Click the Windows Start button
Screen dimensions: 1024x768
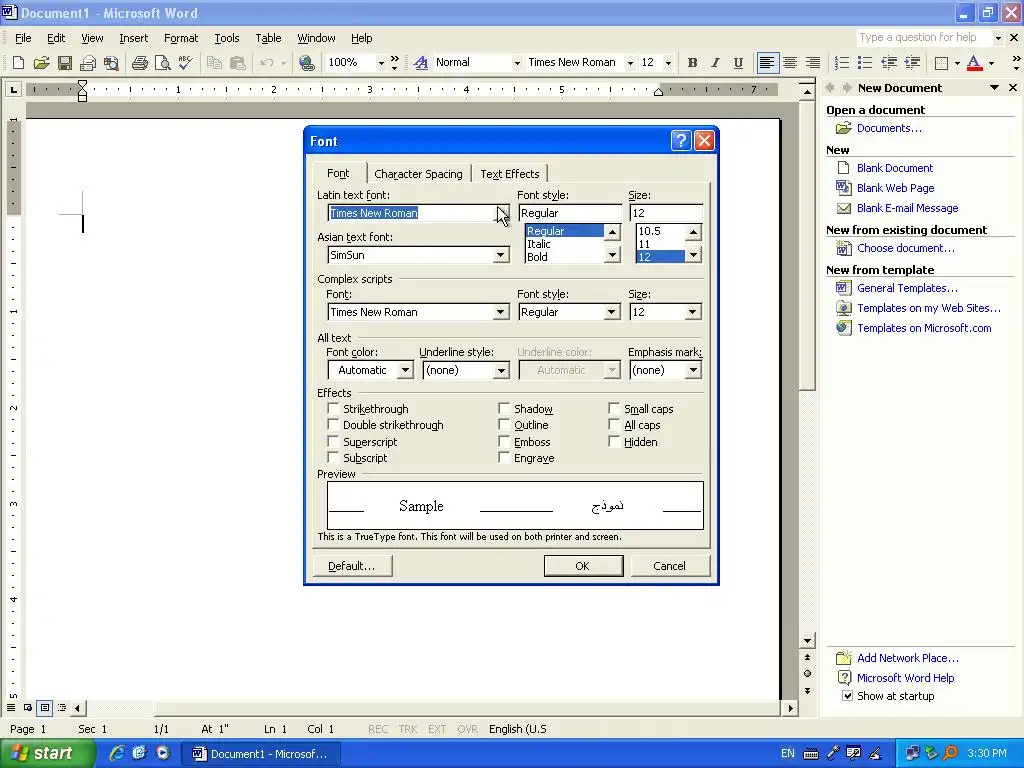coord(47,753)
